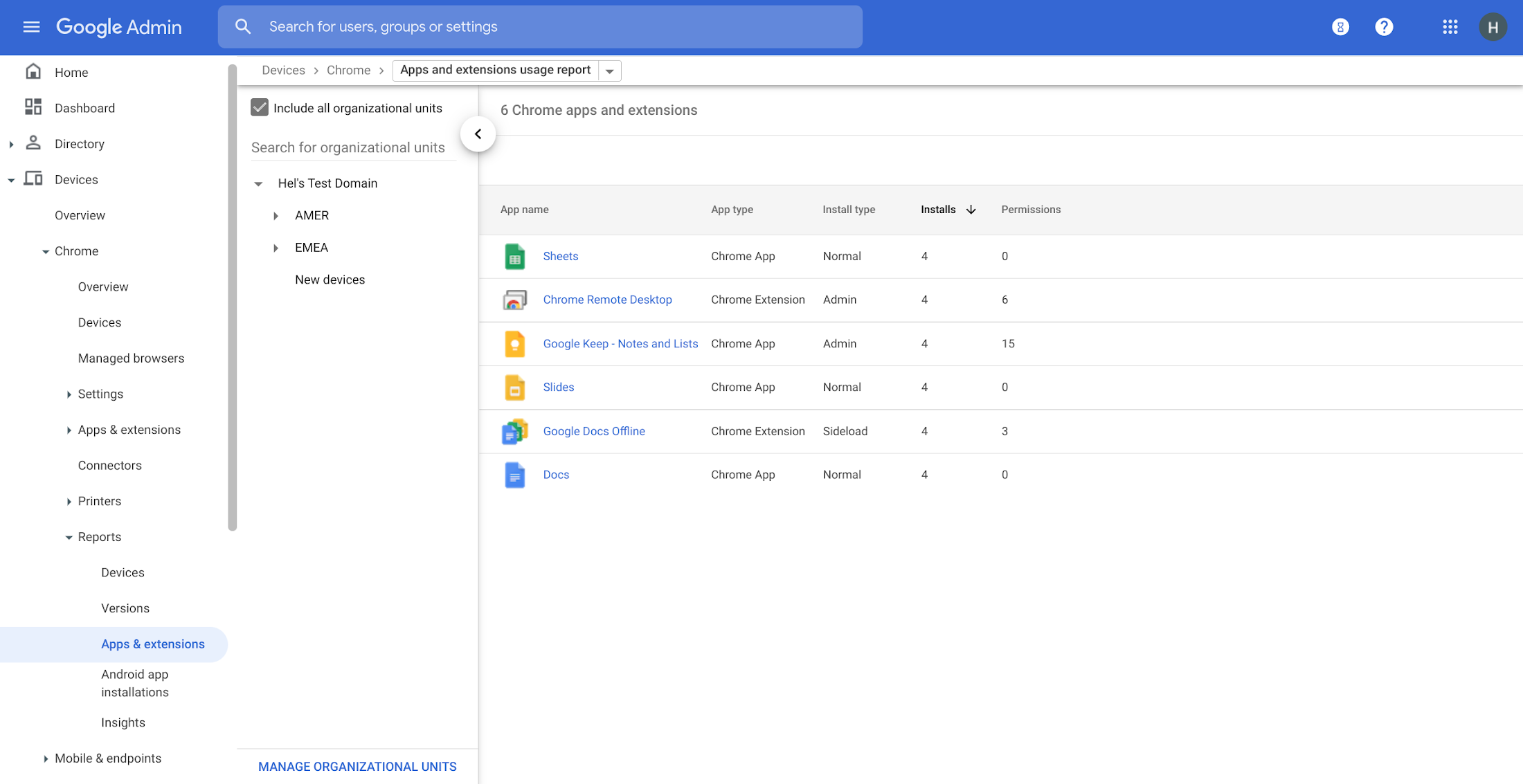Click the sidebar vertical scrollbar
Viewport: 1523px width, 784px height.
click(232, 298)
